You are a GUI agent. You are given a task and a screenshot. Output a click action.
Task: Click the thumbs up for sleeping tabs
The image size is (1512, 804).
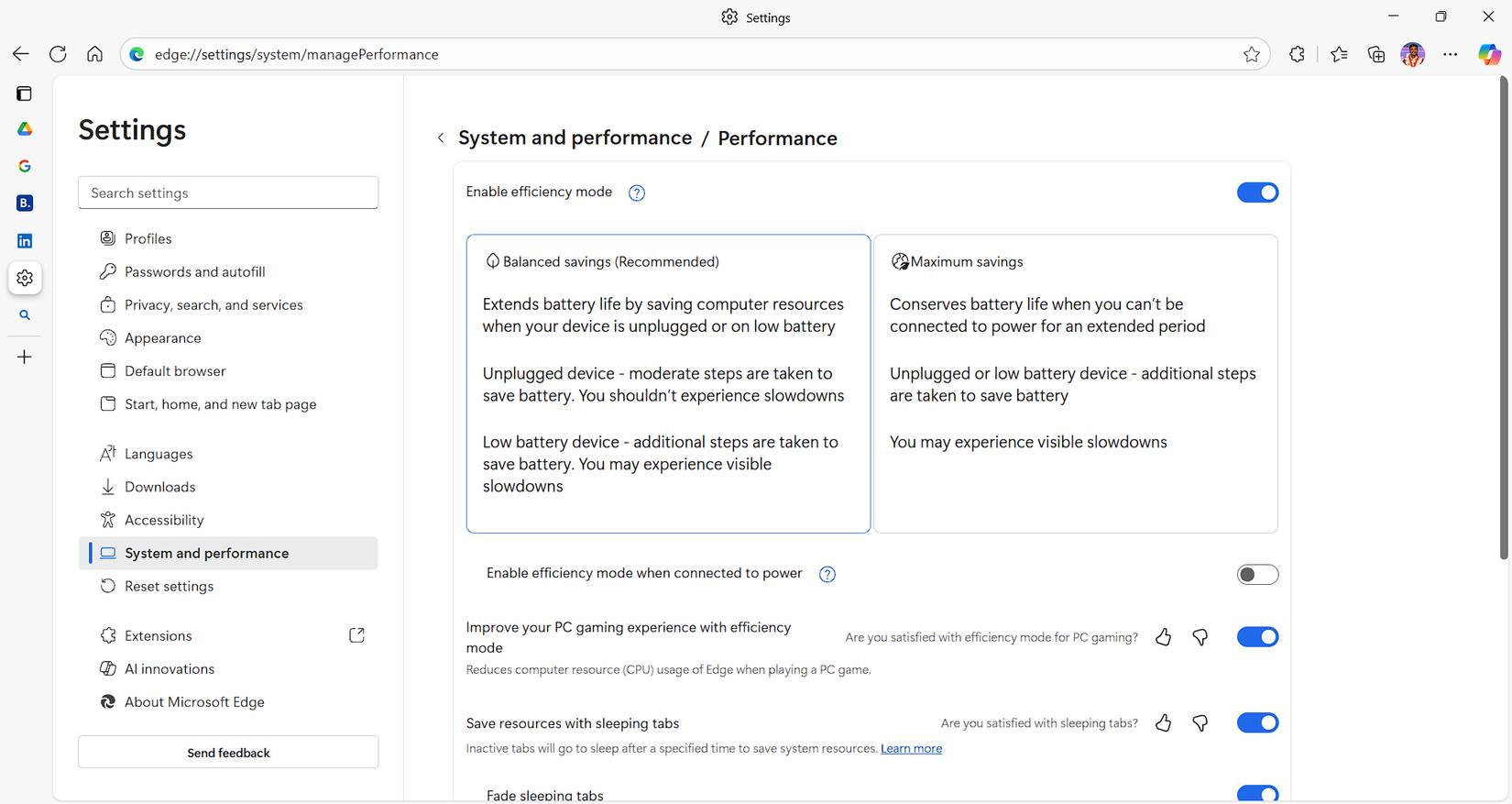1163,723
